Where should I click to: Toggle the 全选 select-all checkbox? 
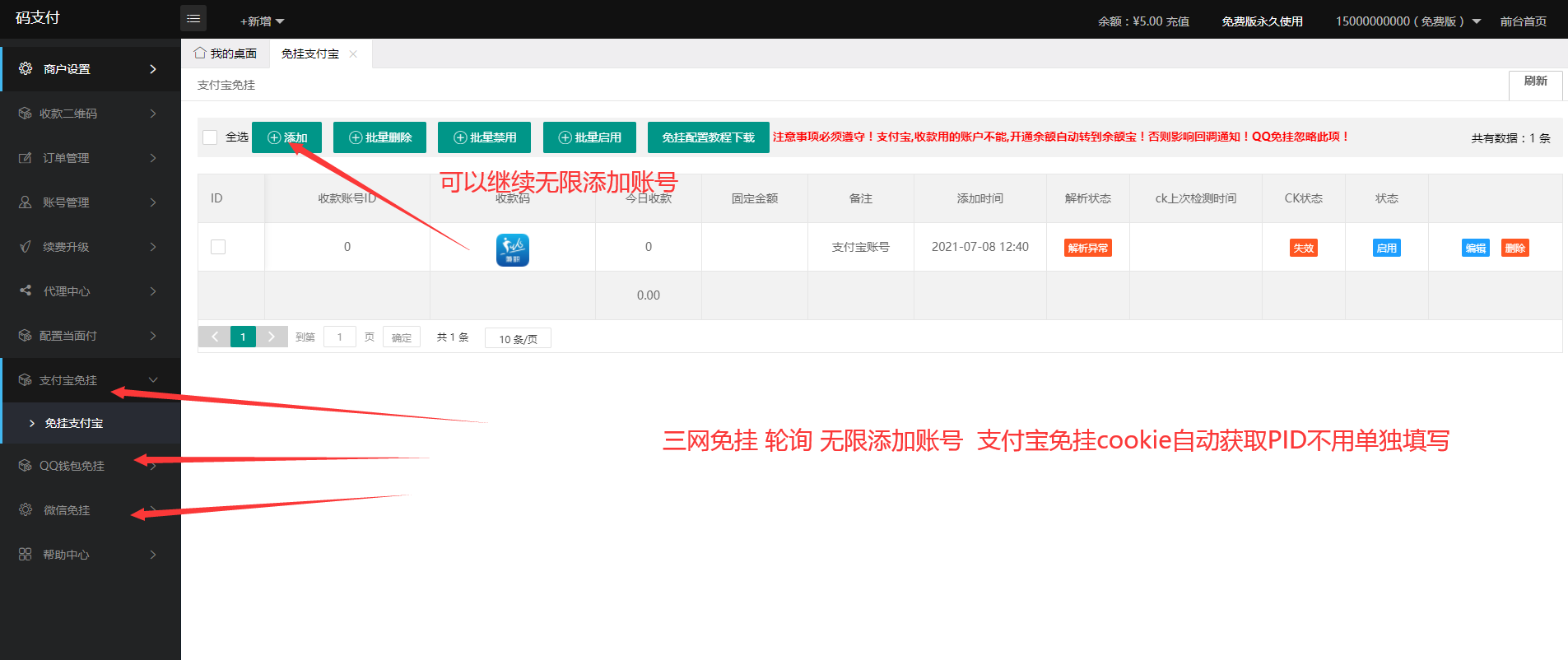[x=210, y=137]
